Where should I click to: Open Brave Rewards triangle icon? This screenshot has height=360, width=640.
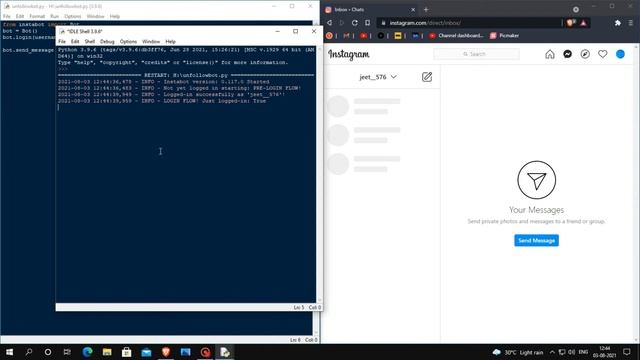[583, 23]
